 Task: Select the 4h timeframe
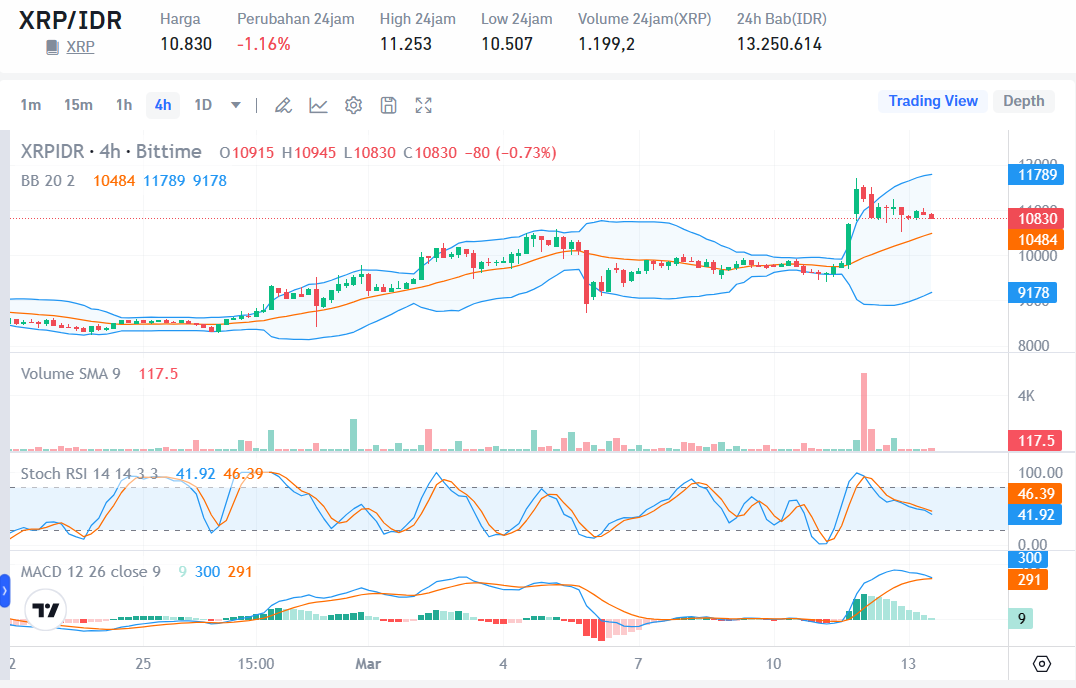(x=163, y=105)
